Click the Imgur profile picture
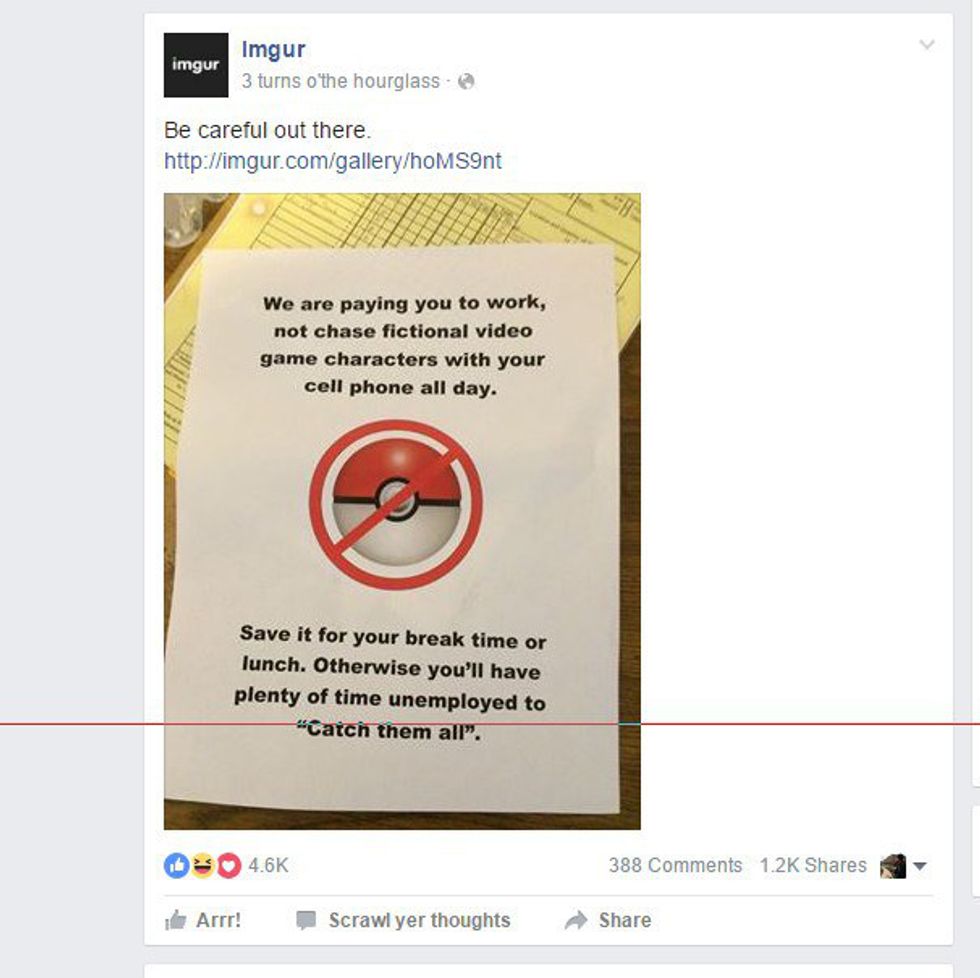980x978 pixels. [x=196, y=65]
